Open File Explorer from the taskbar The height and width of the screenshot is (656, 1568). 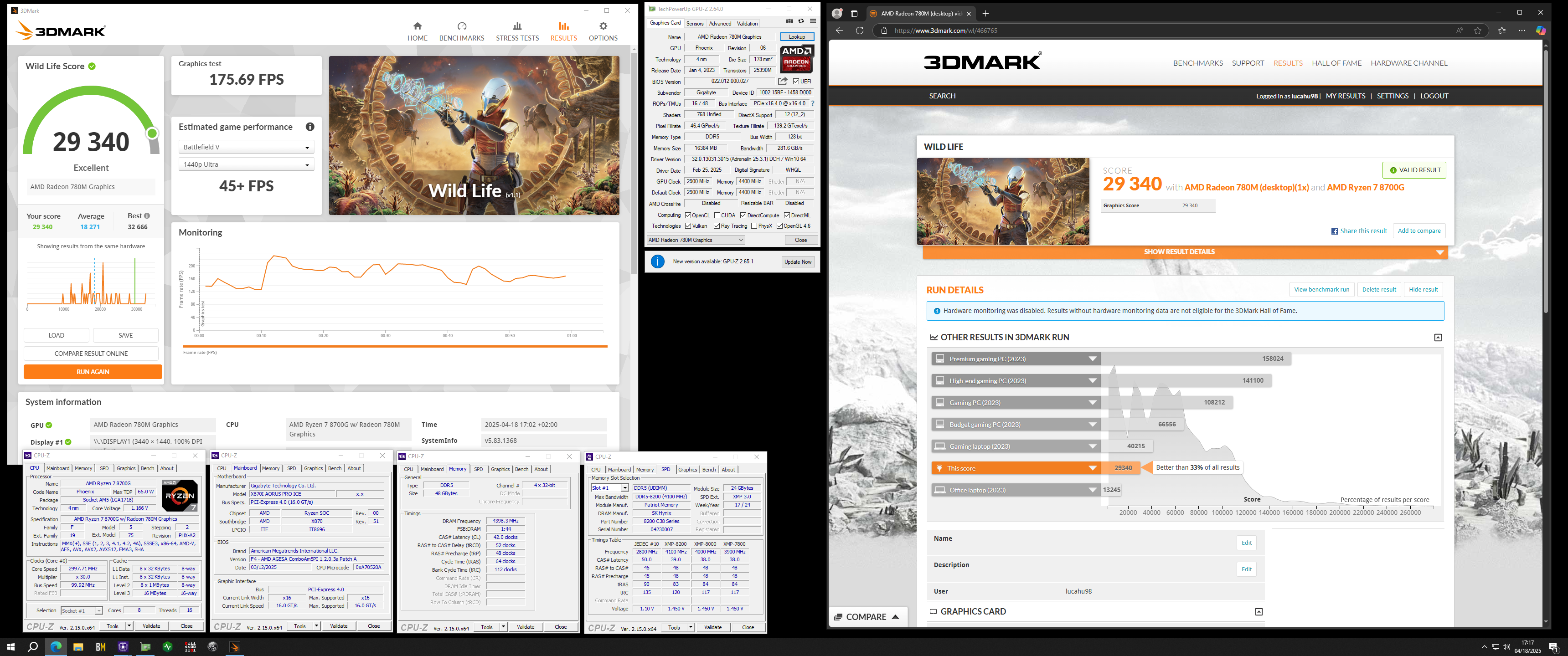(x=78, y=647)
